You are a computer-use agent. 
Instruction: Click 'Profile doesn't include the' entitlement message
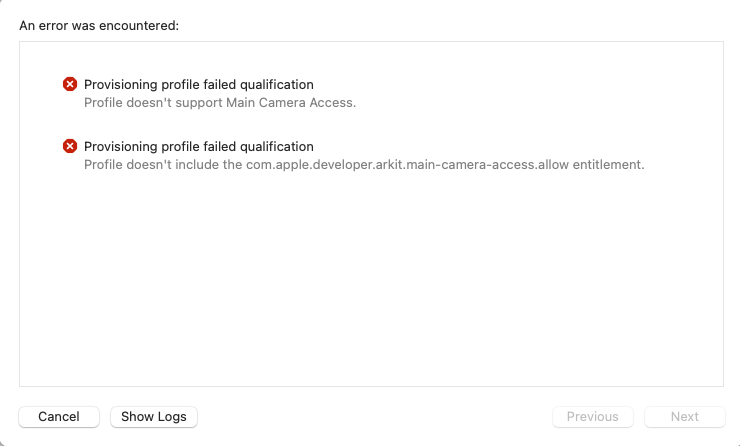tap(364, 165)
